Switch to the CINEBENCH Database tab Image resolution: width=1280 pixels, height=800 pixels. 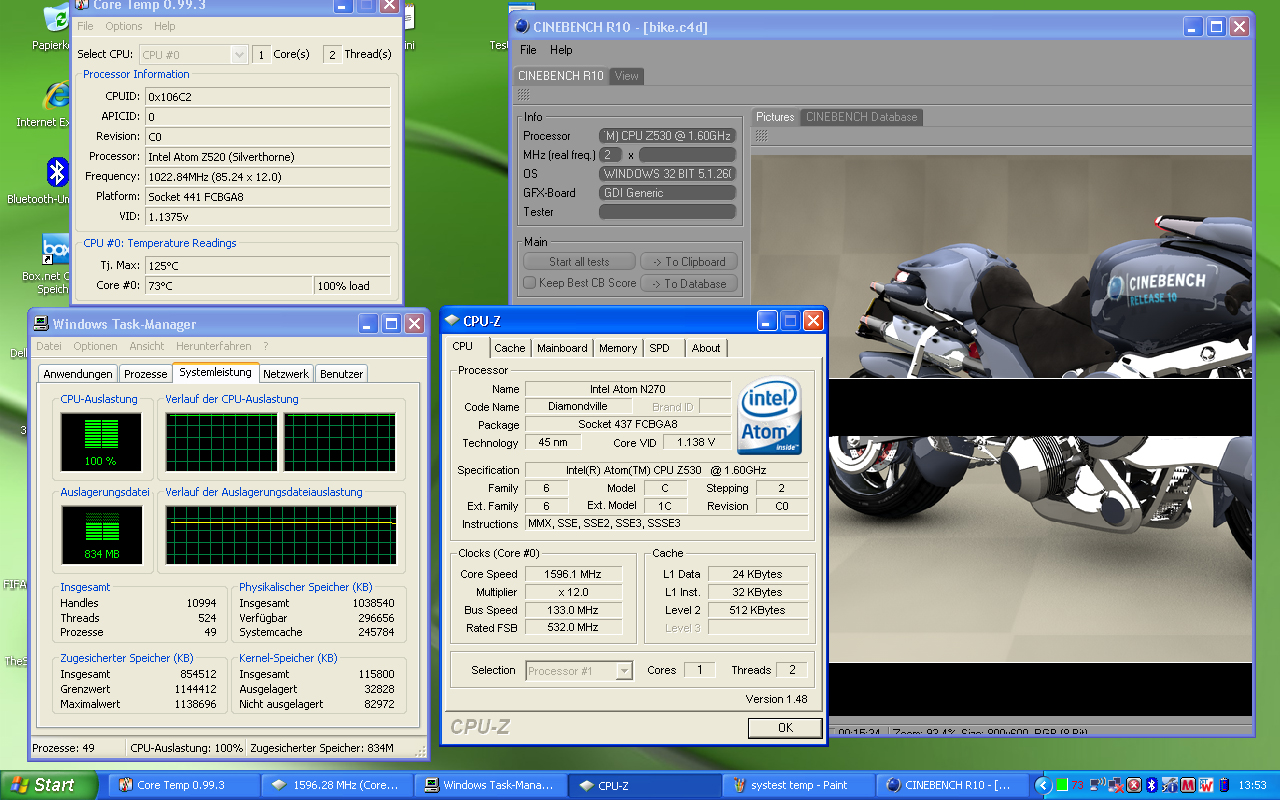861,117
